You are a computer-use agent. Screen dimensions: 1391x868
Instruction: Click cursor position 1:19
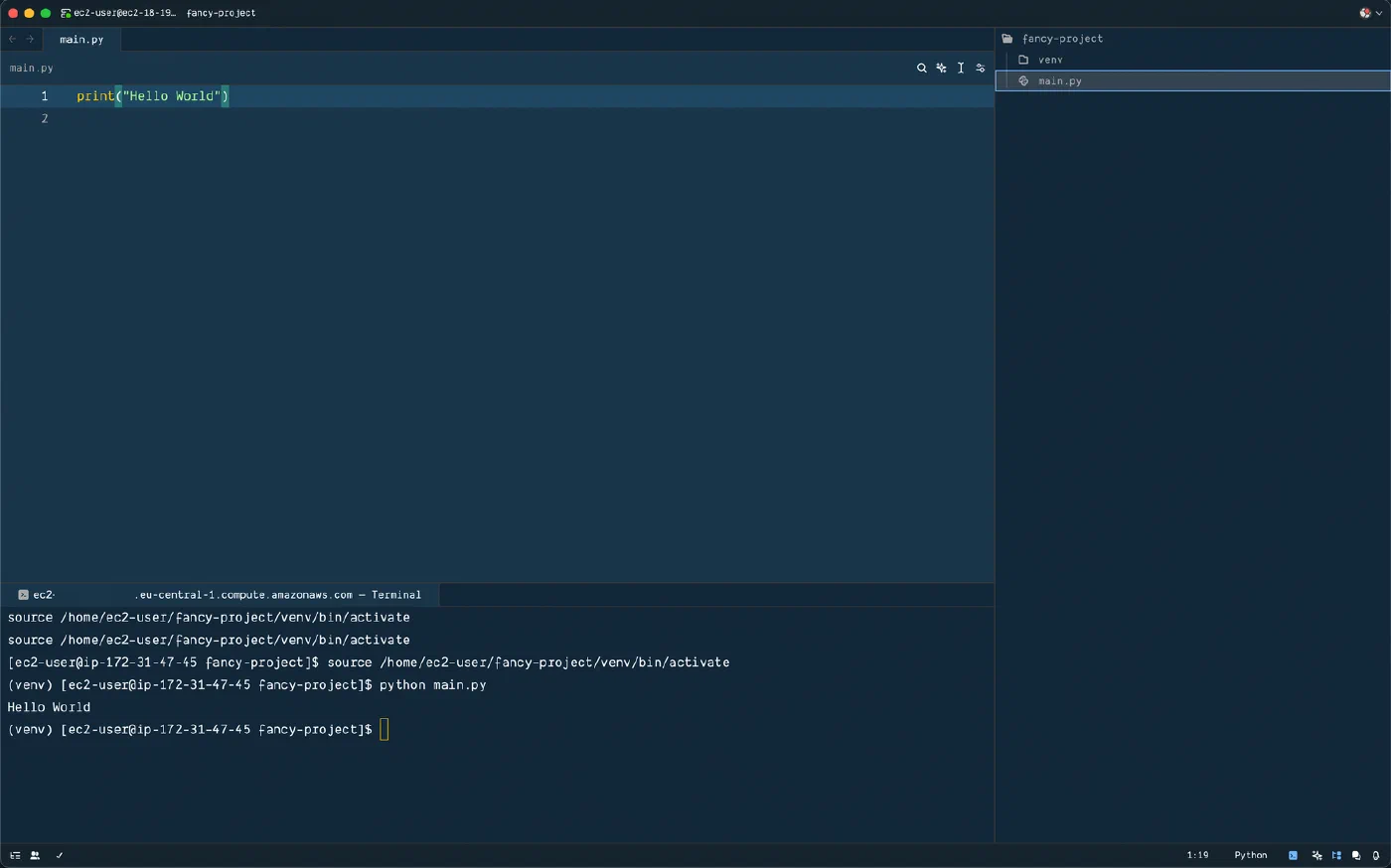[x=1197, y=855]
